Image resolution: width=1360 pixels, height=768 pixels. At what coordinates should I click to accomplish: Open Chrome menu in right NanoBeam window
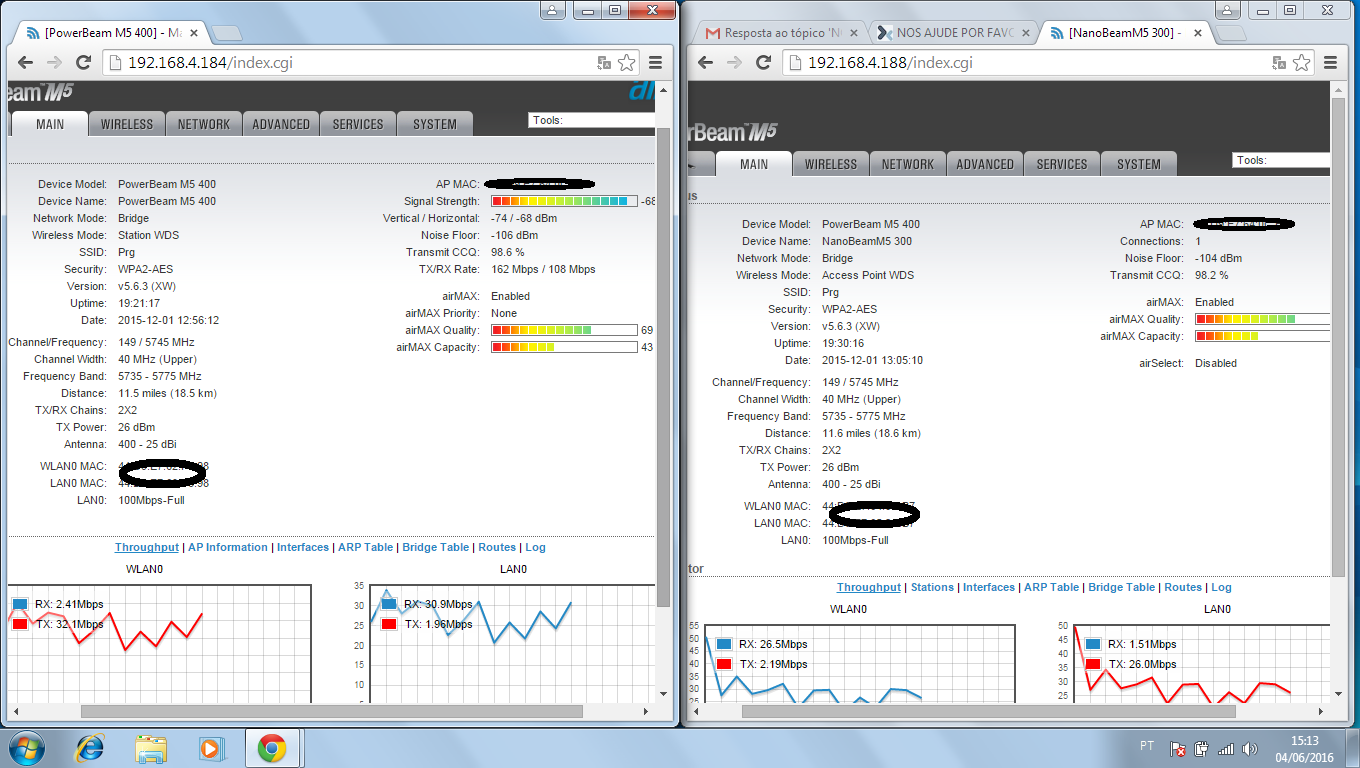[1332, 62]
